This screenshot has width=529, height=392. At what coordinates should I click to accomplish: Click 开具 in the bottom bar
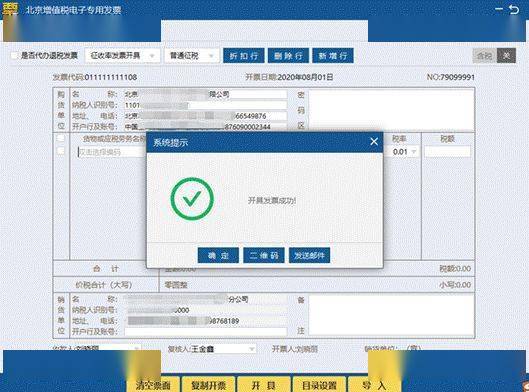pos(263,385)
